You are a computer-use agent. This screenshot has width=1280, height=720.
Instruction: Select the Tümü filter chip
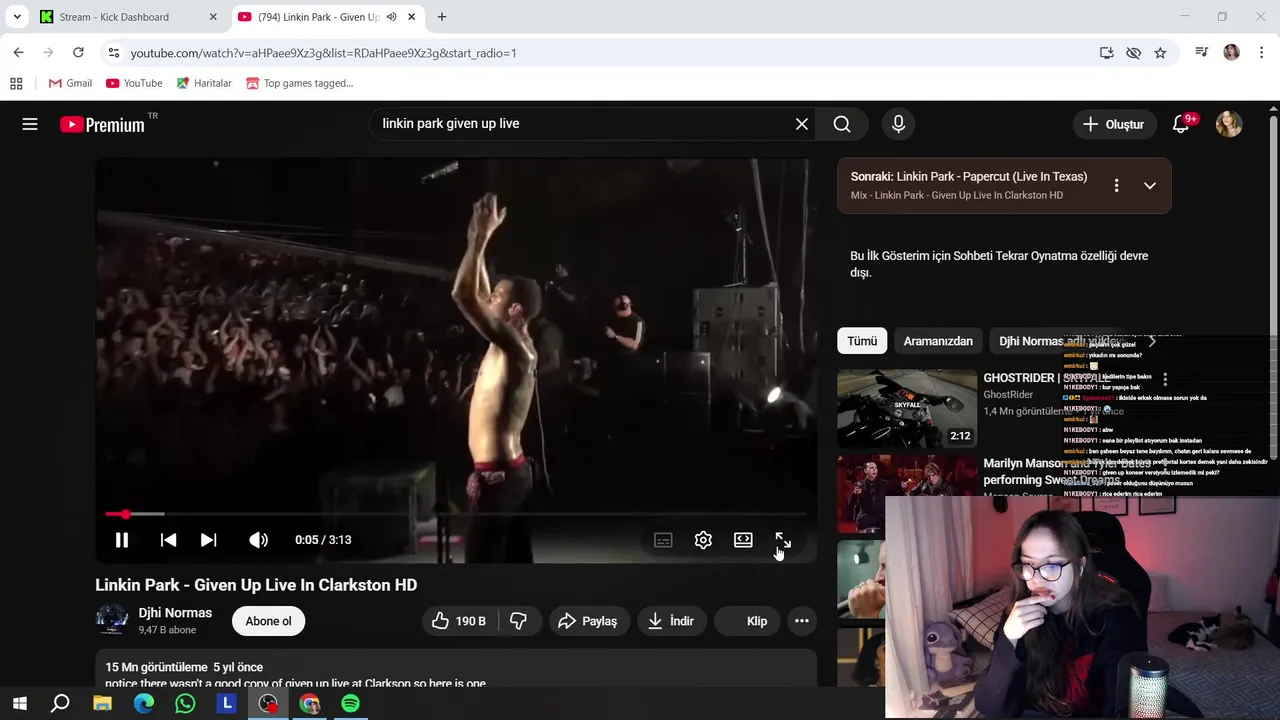(x=862, y=341)
